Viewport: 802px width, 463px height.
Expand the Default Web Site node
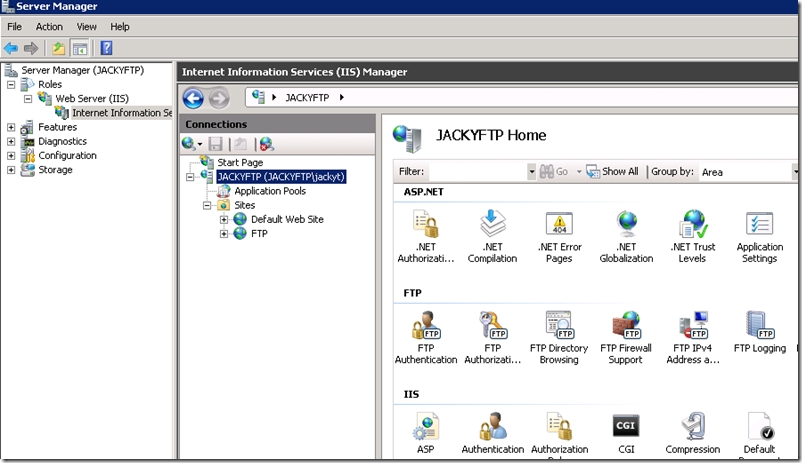(x=224, y=219)
